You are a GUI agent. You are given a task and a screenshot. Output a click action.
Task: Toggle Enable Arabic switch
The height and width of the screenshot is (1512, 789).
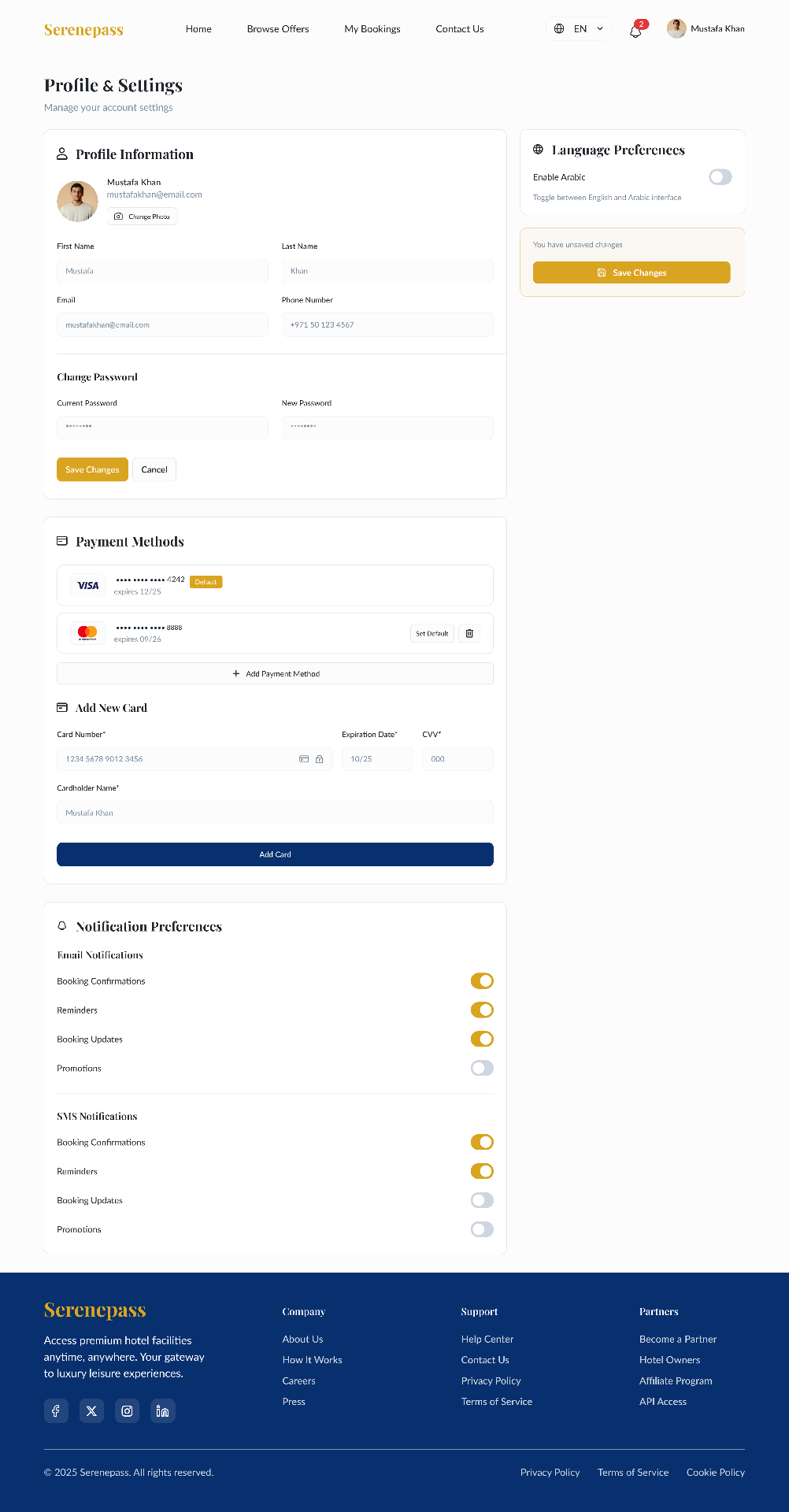(720, 177)
